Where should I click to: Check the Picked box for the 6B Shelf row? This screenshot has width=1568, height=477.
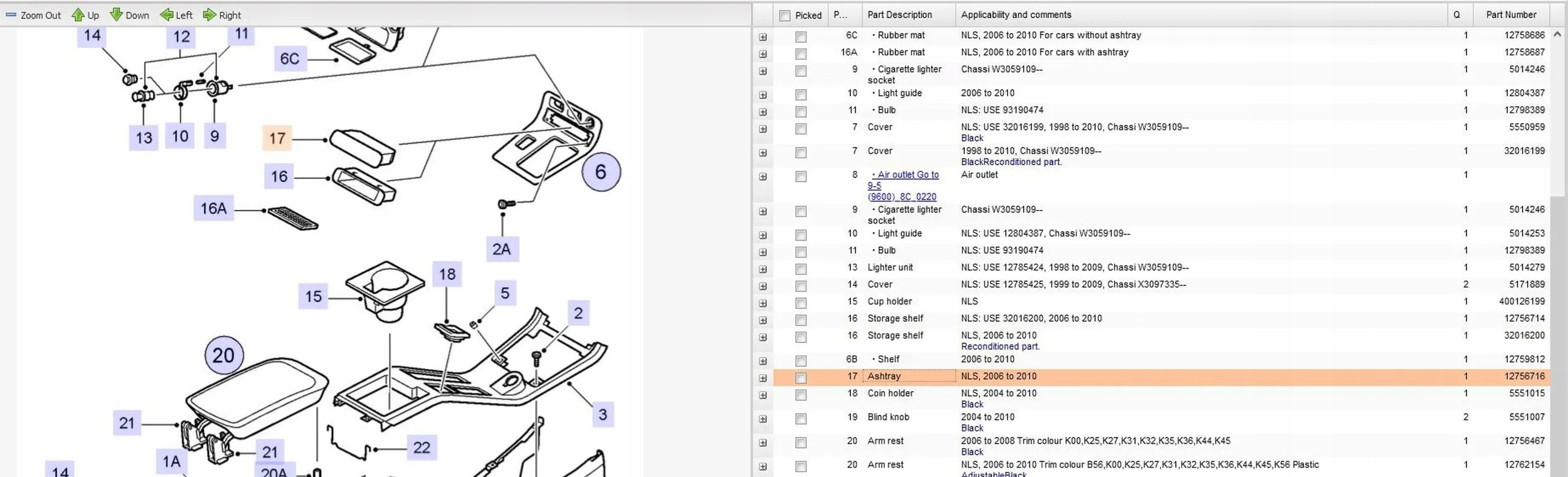point(801,361)
